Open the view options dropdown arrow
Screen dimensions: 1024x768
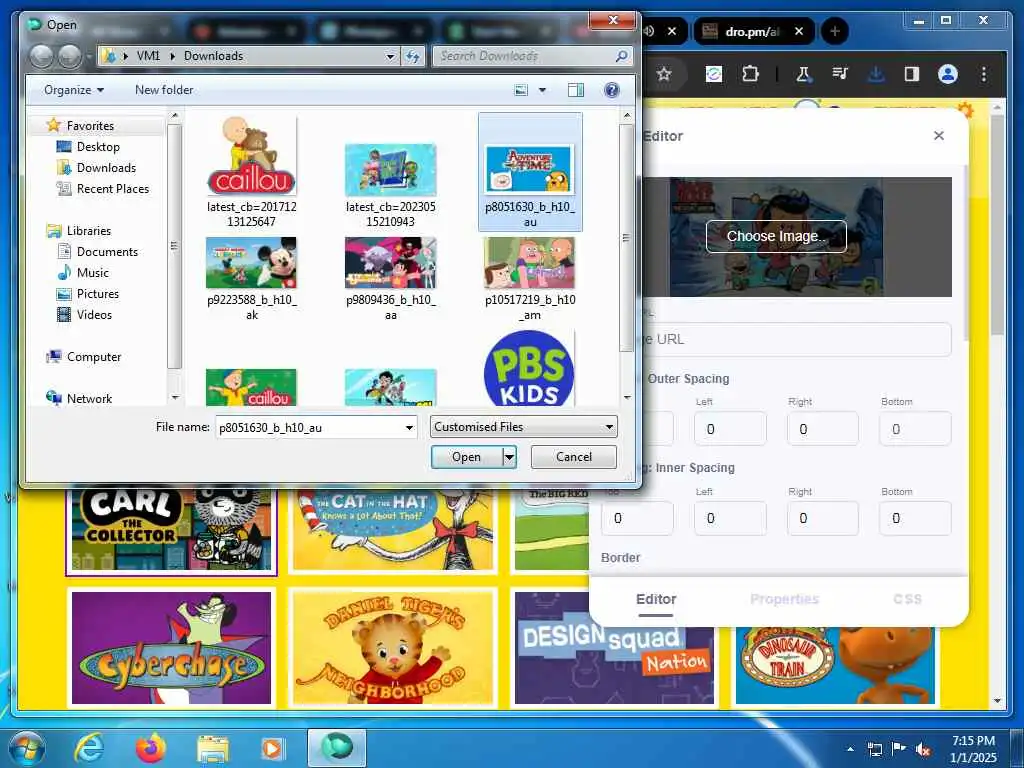(542, 90)
